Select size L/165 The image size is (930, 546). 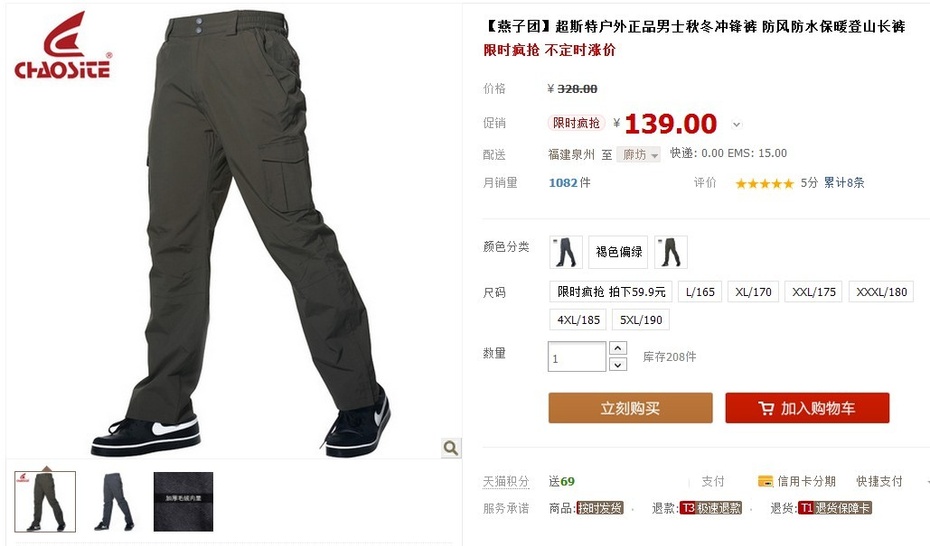tap(700, 292)
